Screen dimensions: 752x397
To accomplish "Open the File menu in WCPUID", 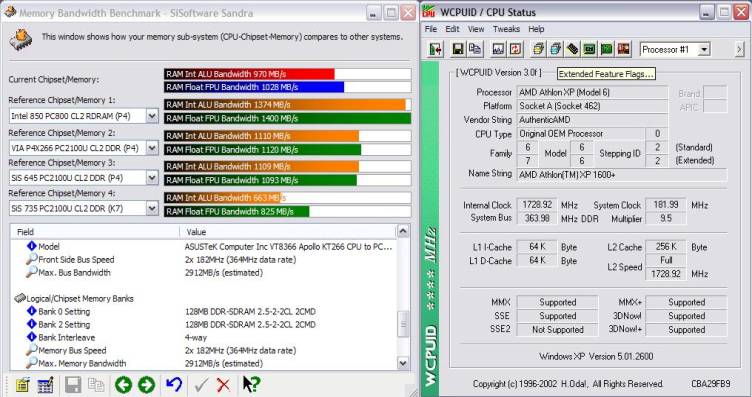I will point(431,29).
